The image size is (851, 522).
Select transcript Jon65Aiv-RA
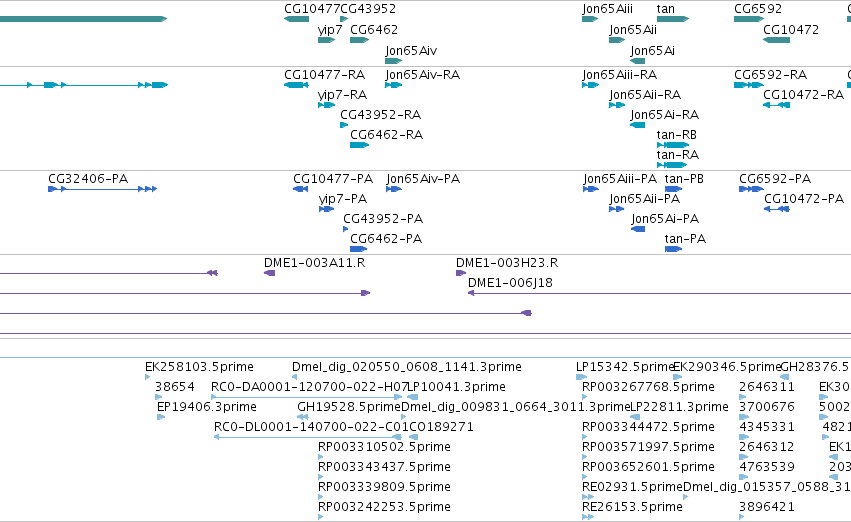[x=423, y=75]
